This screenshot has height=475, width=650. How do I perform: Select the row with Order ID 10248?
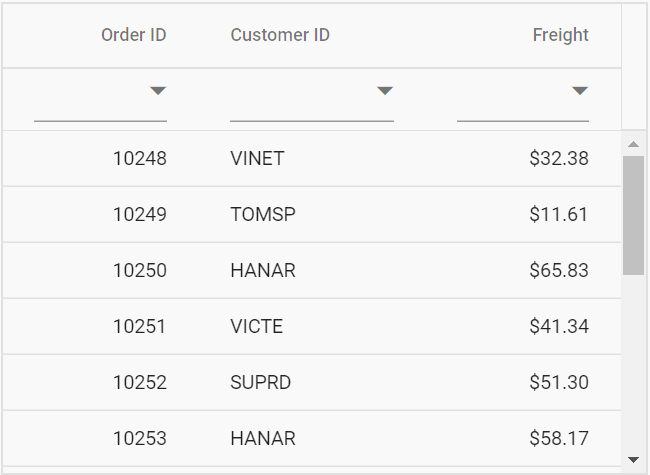pyautogui.click(x=139, y=158)
